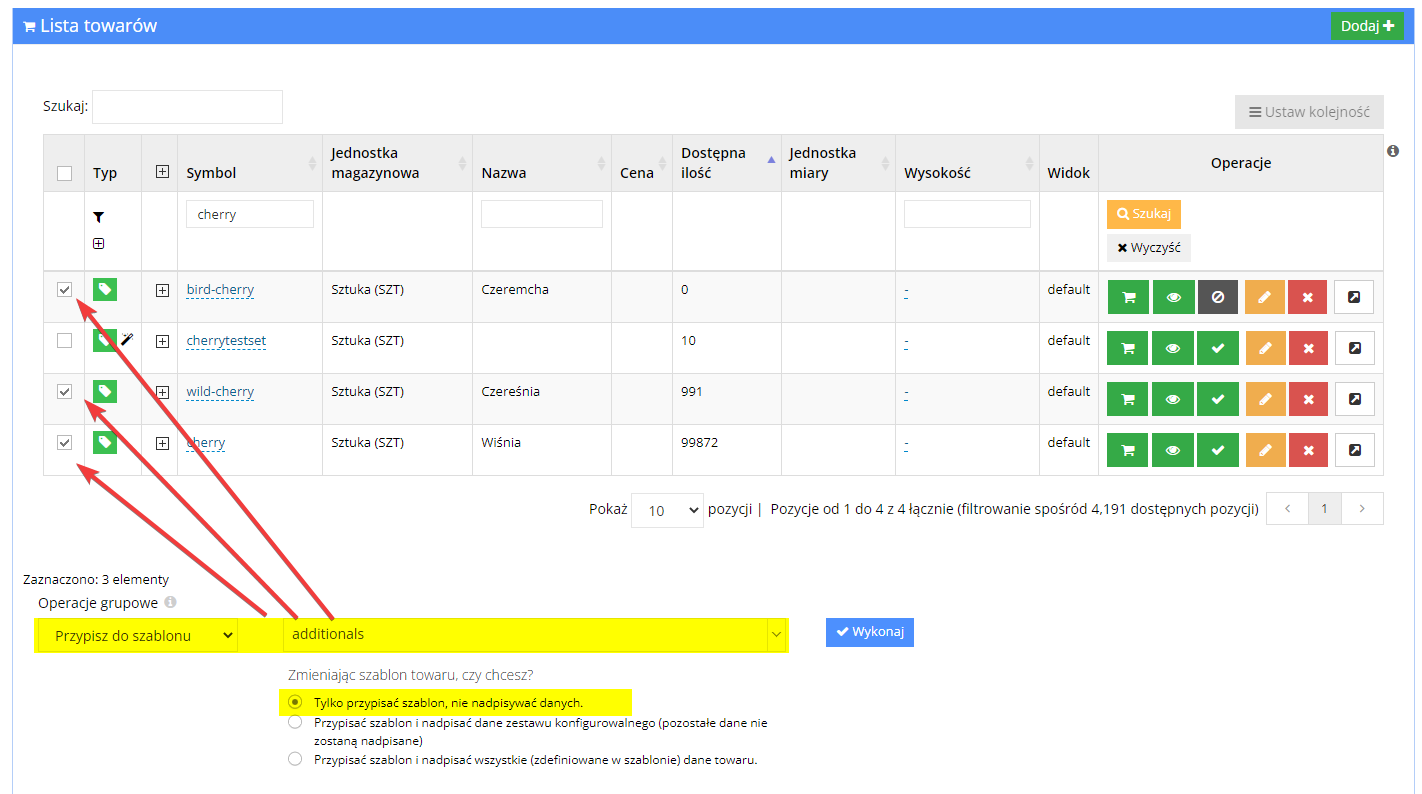Edit the Wiśnia product with pencil icon
1422x794 pixels.
point(1265,450)
